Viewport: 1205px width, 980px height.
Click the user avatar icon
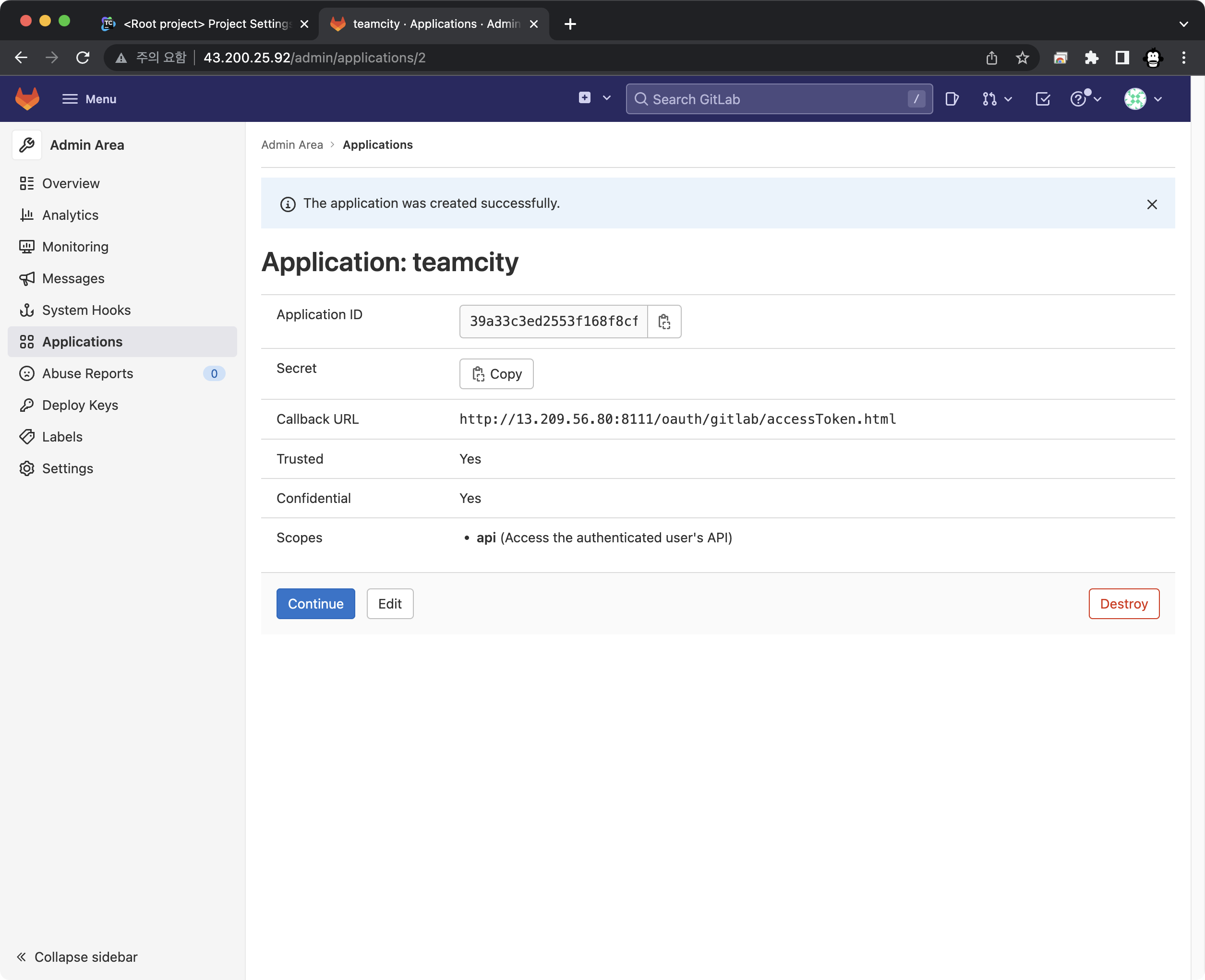(1135, 99)
